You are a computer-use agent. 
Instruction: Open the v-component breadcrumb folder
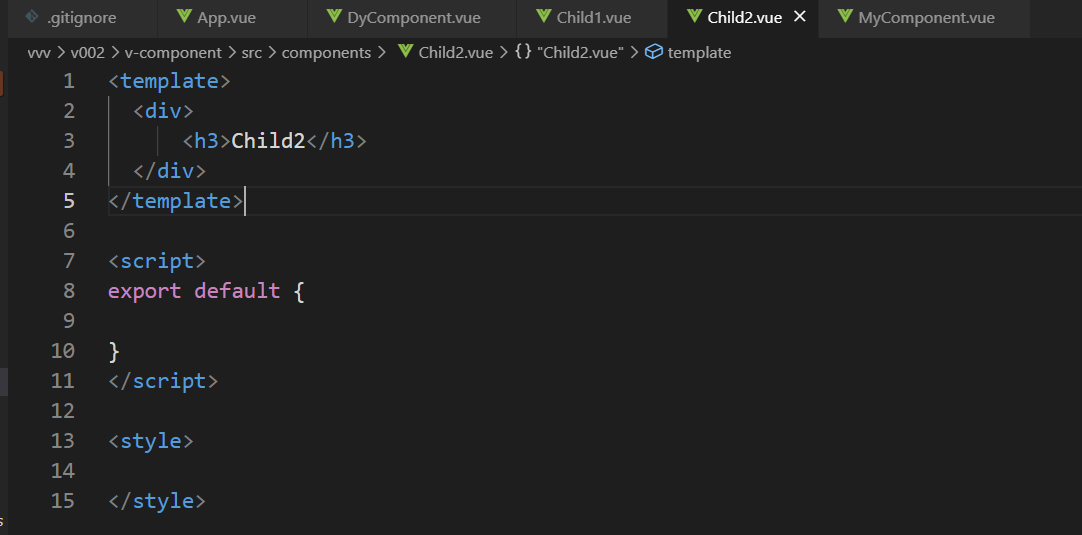pyautogui.click(x=173, y=53)
